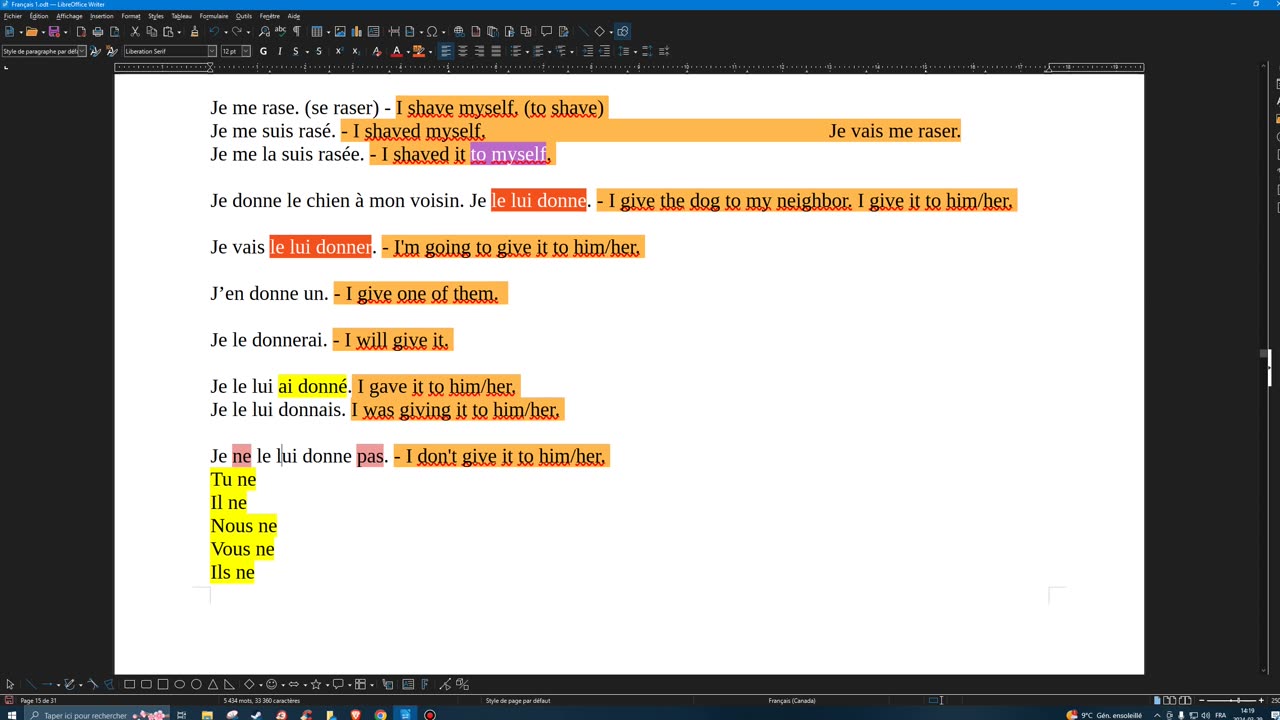Enable Align Right paragraph alignment
Image resolution: width=1280 pixels, height=720 pixels.
(479, 51)
